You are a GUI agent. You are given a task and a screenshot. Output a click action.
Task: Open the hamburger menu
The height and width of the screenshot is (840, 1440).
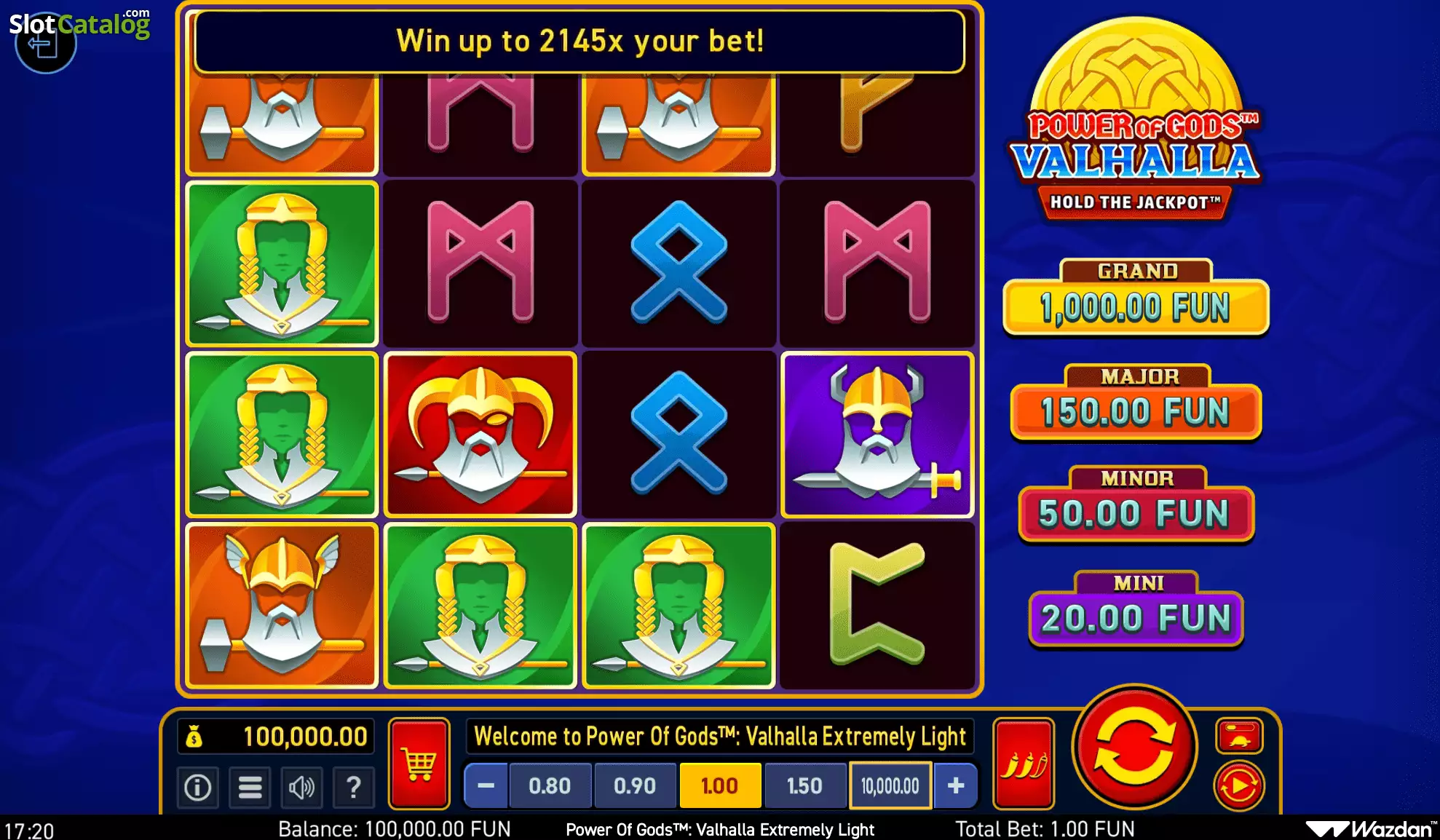pyautogui.click(x=250, y=787)
